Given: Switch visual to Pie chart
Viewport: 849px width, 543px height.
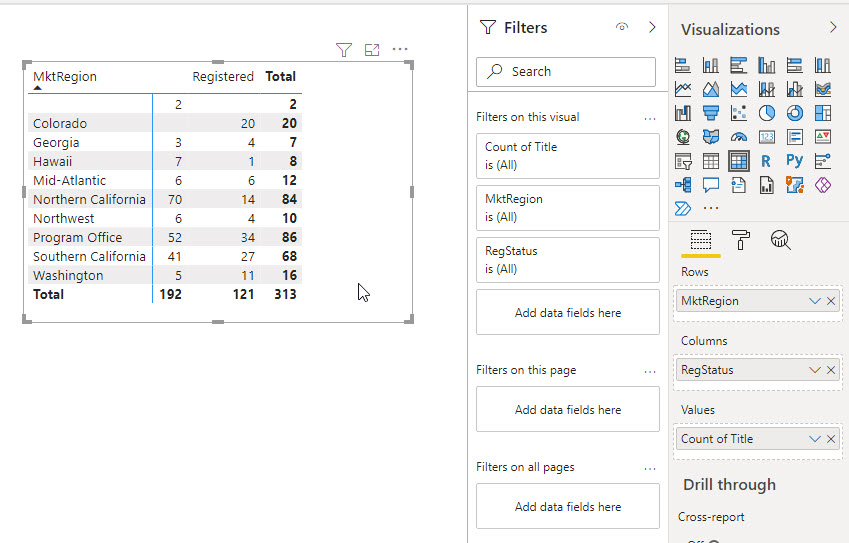Looking at the screenshot, I should pos(767,113).
